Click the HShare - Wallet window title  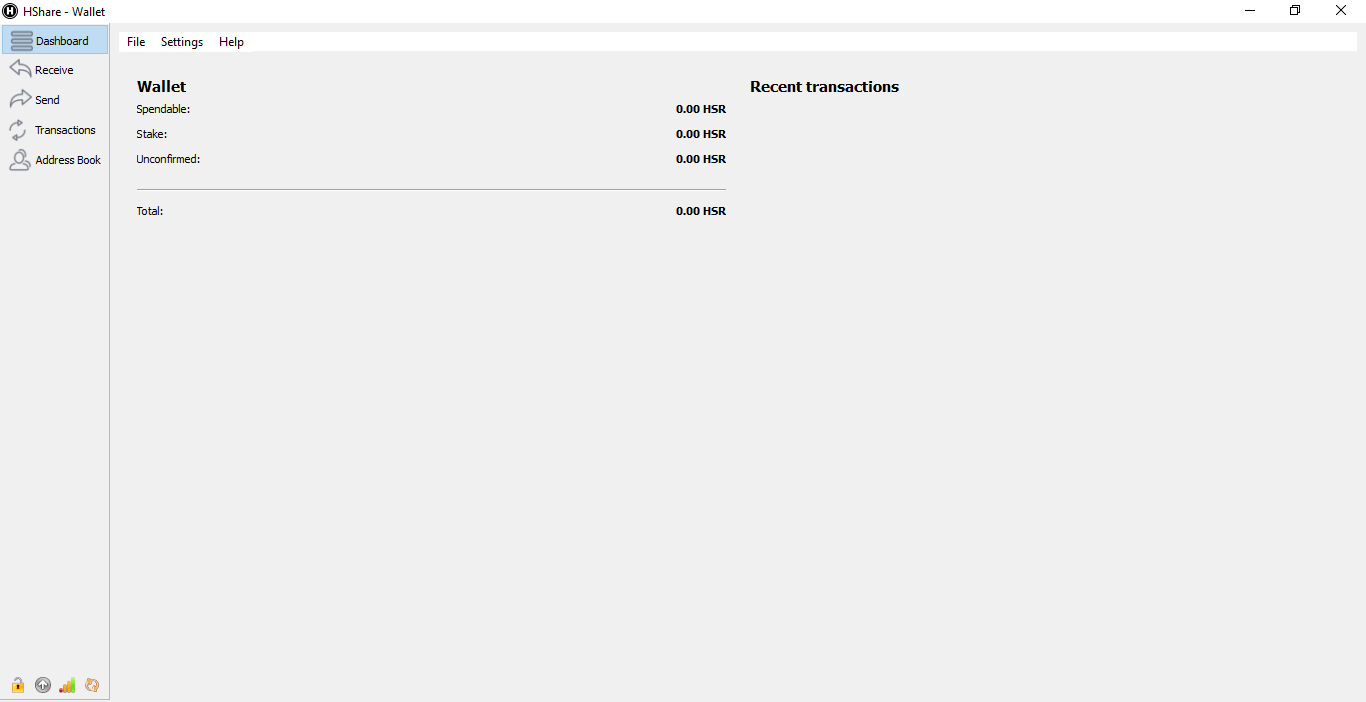pos(64,12)
